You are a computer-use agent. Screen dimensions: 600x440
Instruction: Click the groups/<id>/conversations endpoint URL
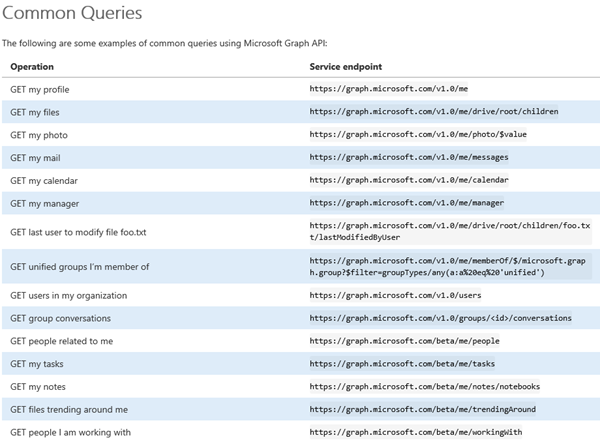[440, 318]
